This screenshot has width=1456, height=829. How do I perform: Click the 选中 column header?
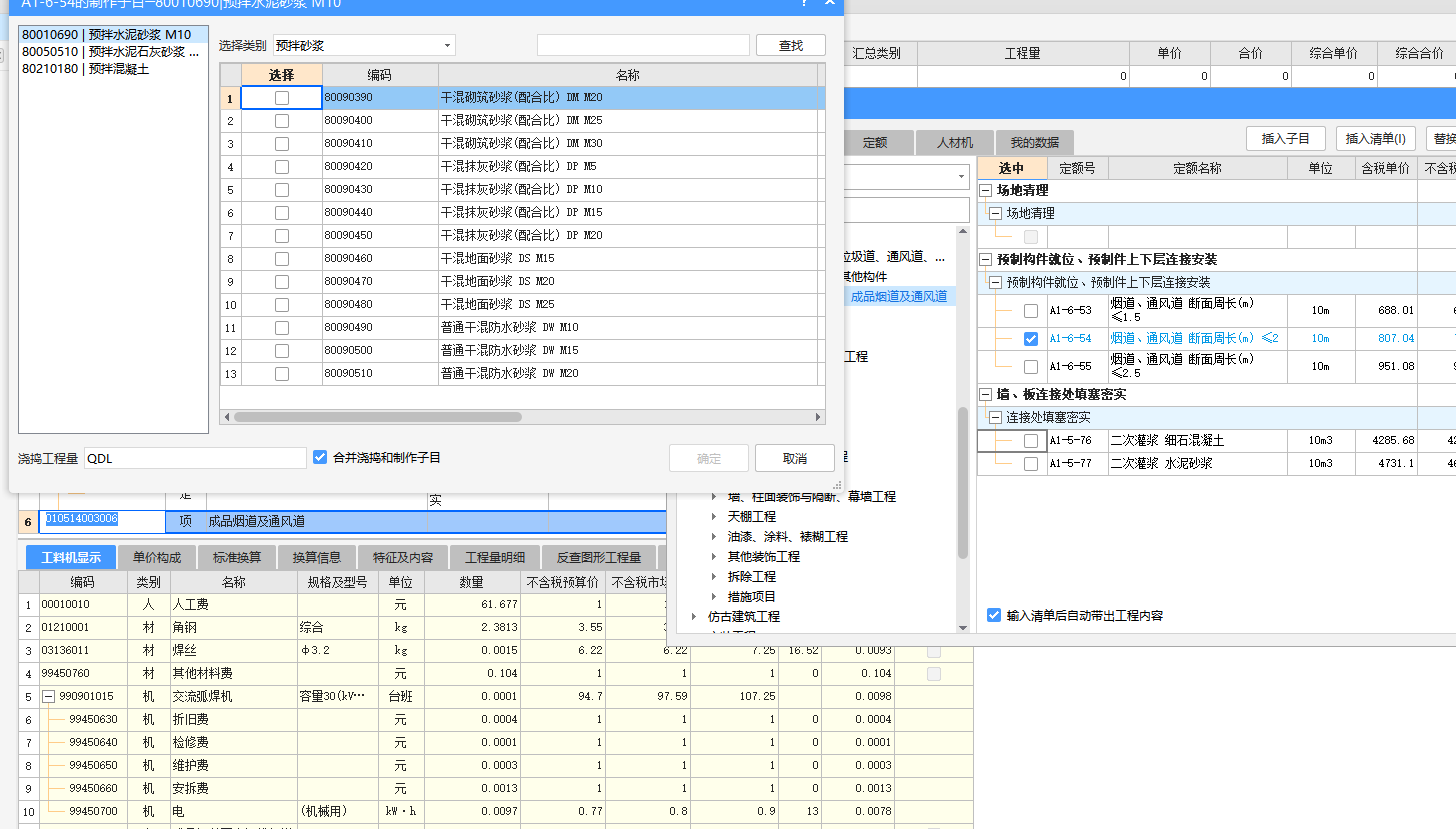click(x=1012, y=168)
